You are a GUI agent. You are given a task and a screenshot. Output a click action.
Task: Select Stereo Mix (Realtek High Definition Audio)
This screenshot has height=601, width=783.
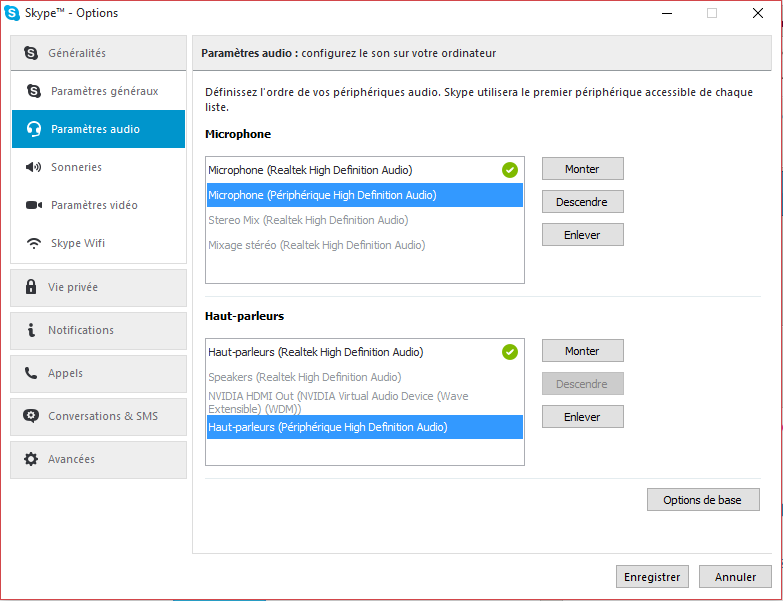click(365, 220)
